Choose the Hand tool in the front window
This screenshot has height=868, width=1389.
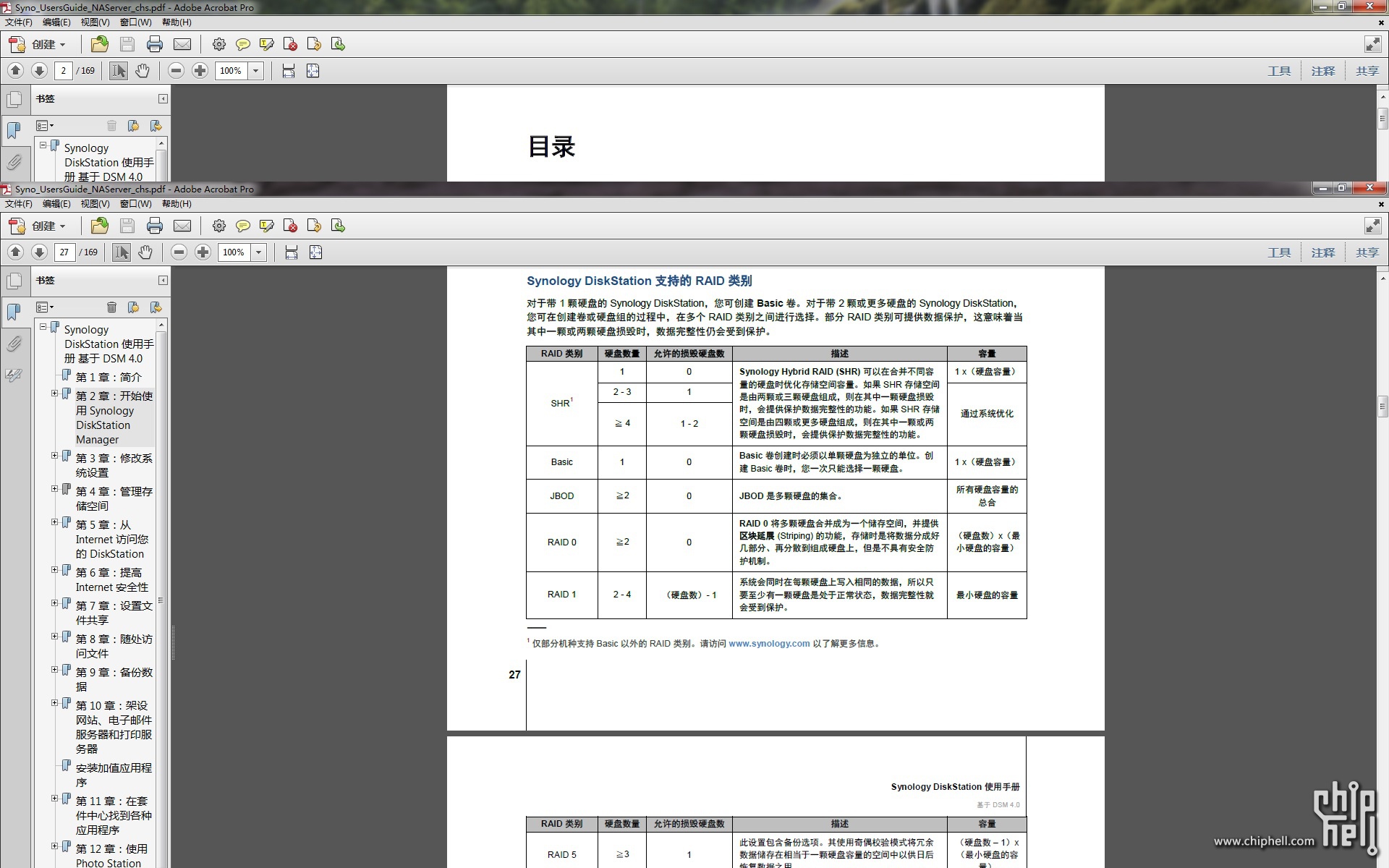(x=145, y=252)
